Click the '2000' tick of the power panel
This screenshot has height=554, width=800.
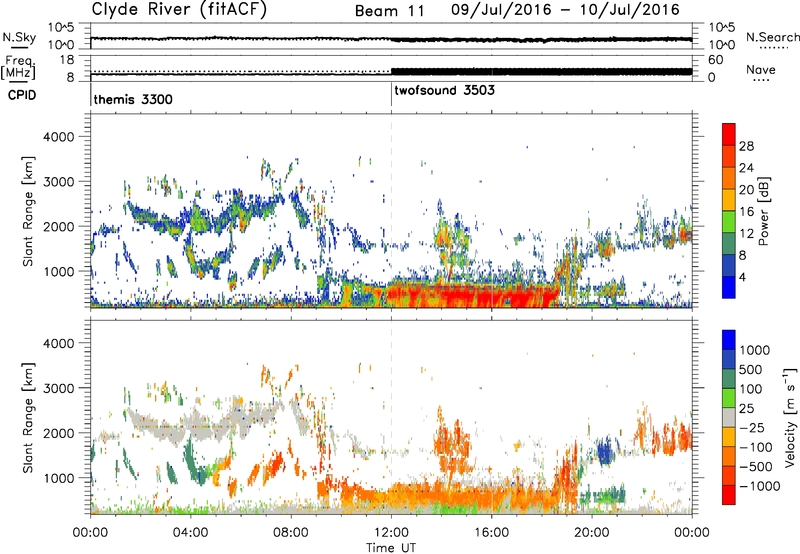pos(58,226)
